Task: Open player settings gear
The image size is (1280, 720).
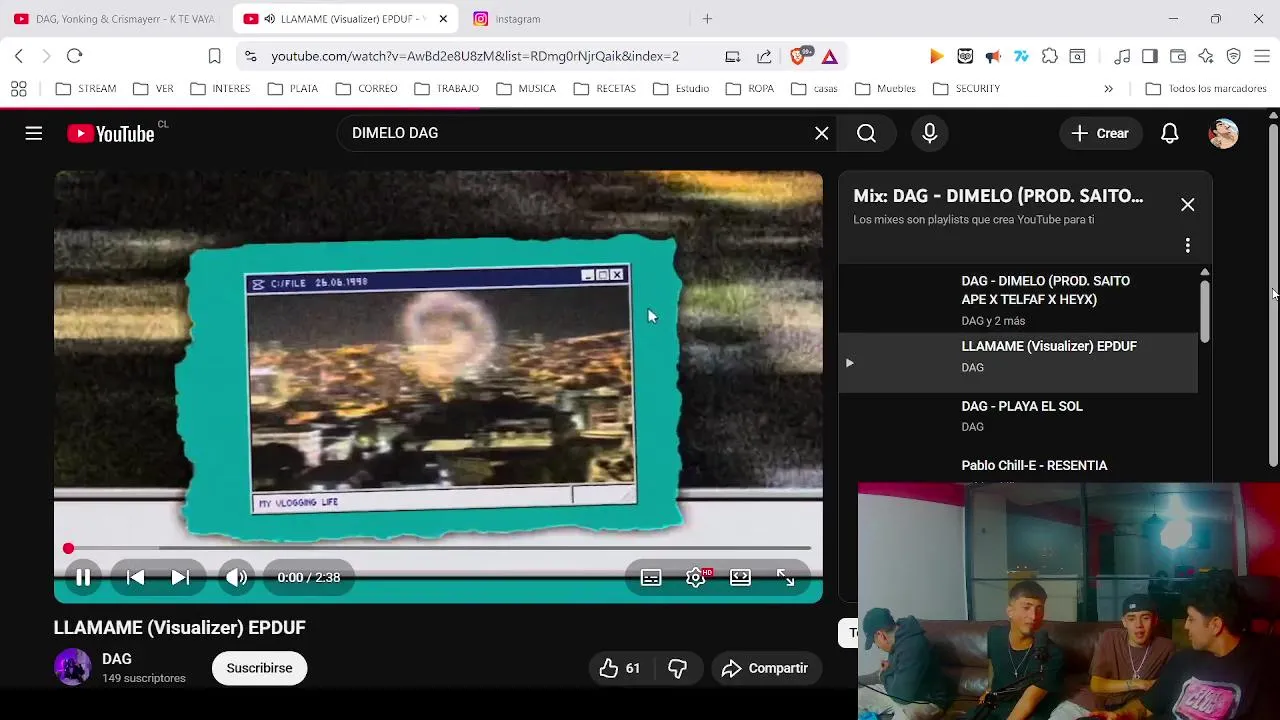Action: tap(696, 577)
